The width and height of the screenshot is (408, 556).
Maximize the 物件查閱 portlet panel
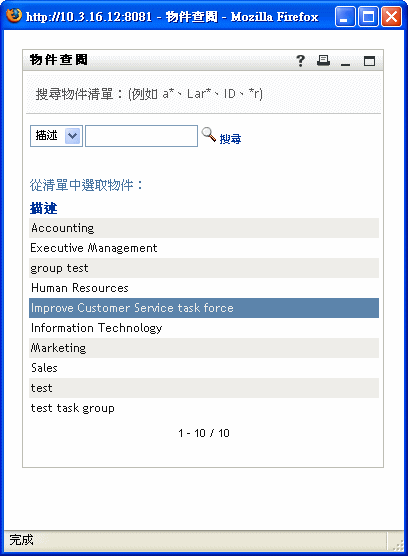[369, 61]
